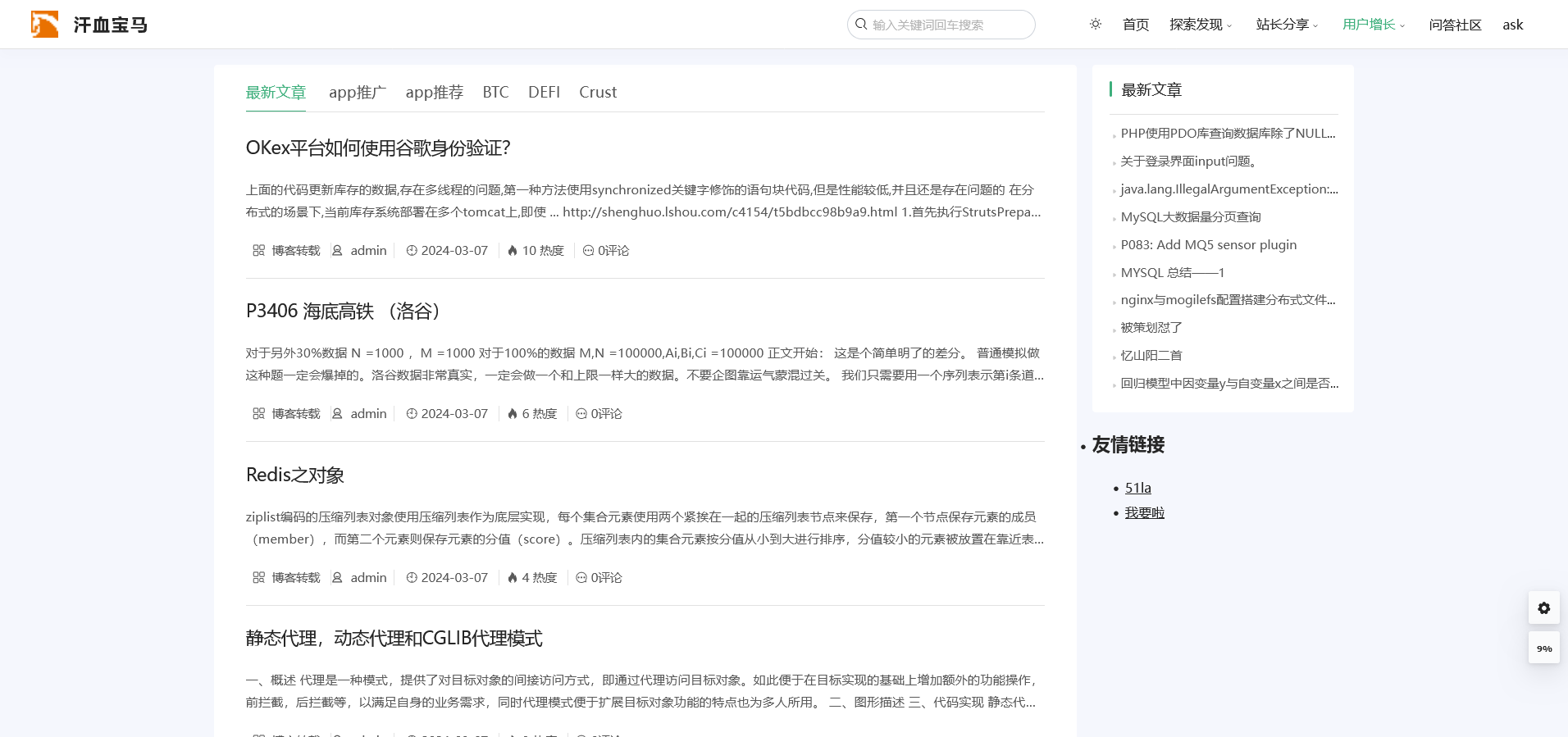This screenshot has height=737, width=1568.
Task: Click the 汗血宝马 site title
Action: [x=111, y=25]
